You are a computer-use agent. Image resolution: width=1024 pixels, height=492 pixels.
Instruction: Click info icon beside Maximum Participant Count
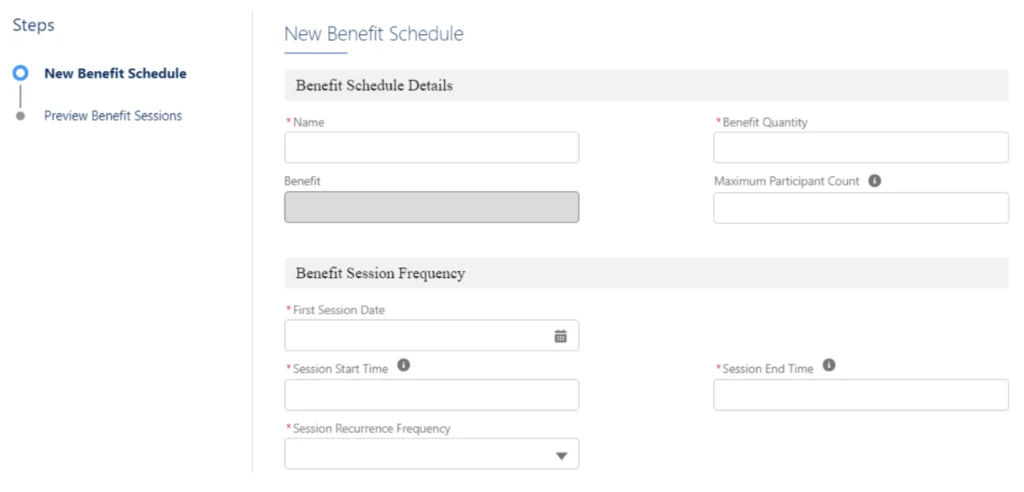875,182
